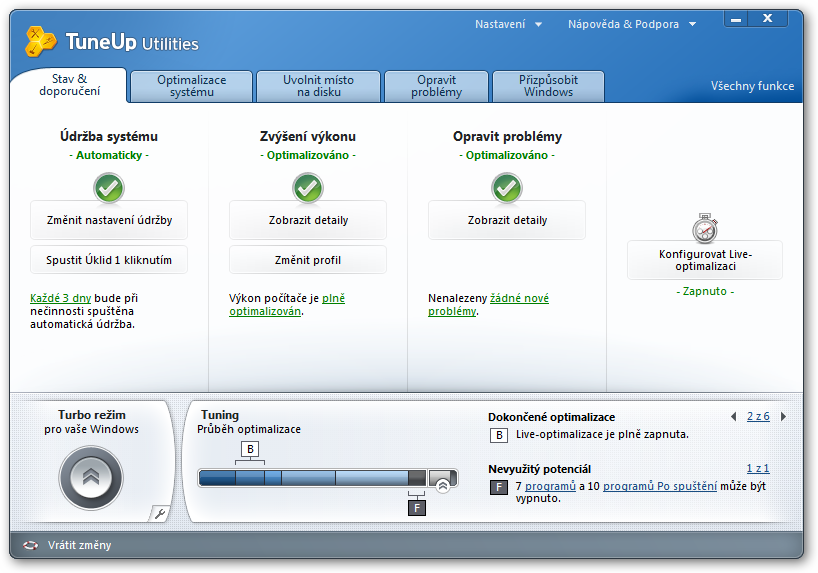Click Změnit nastavení údržby button

(109, 220)
